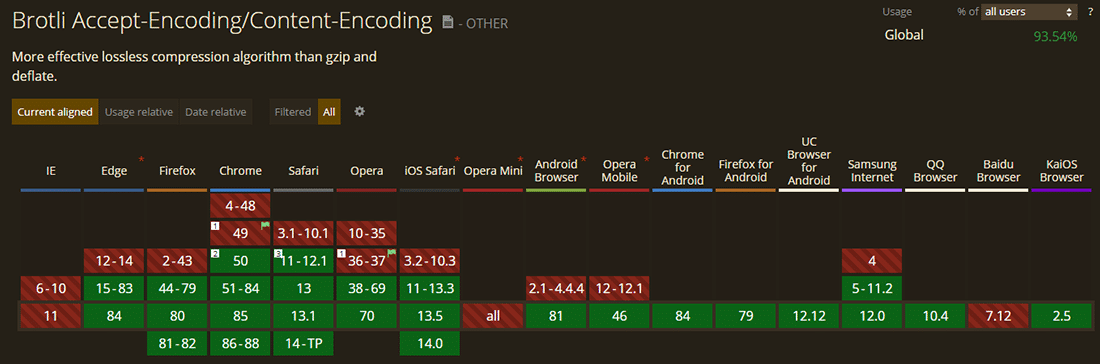Click the green flag on Chrome 49
The image size is (1100, 364).
[265, 226]
